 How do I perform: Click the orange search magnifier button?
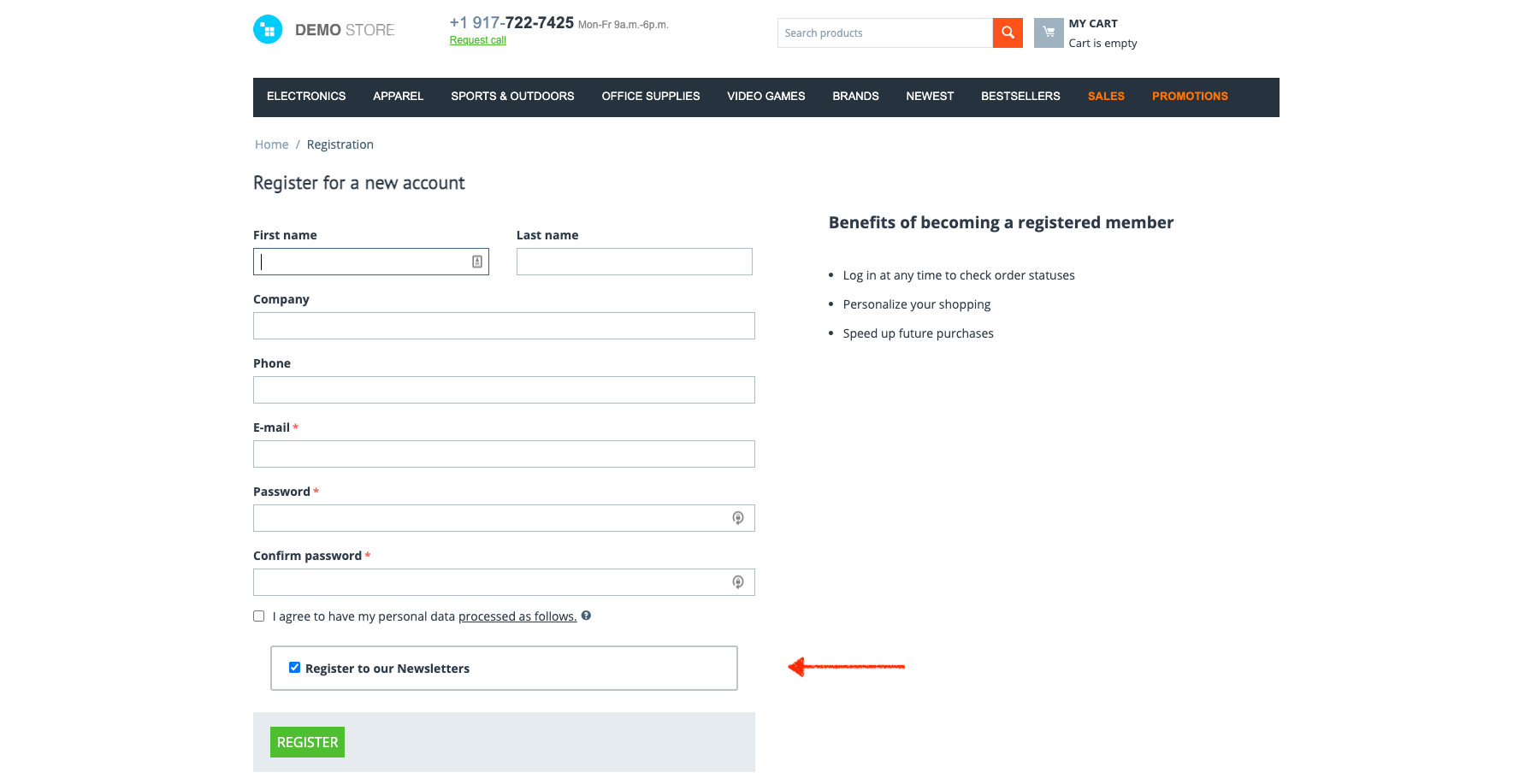[1008, 33]
